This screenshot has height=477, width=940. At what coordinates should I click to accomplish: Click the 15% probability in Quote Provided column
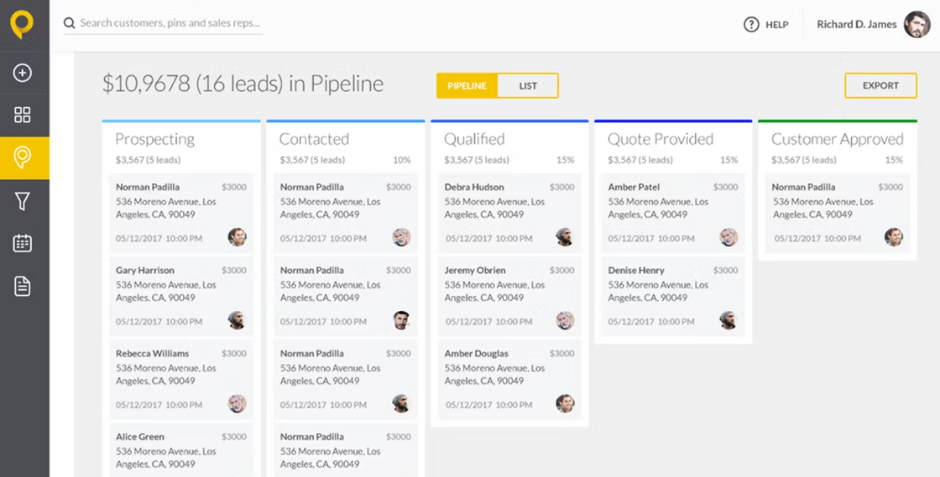pos(729,160)
